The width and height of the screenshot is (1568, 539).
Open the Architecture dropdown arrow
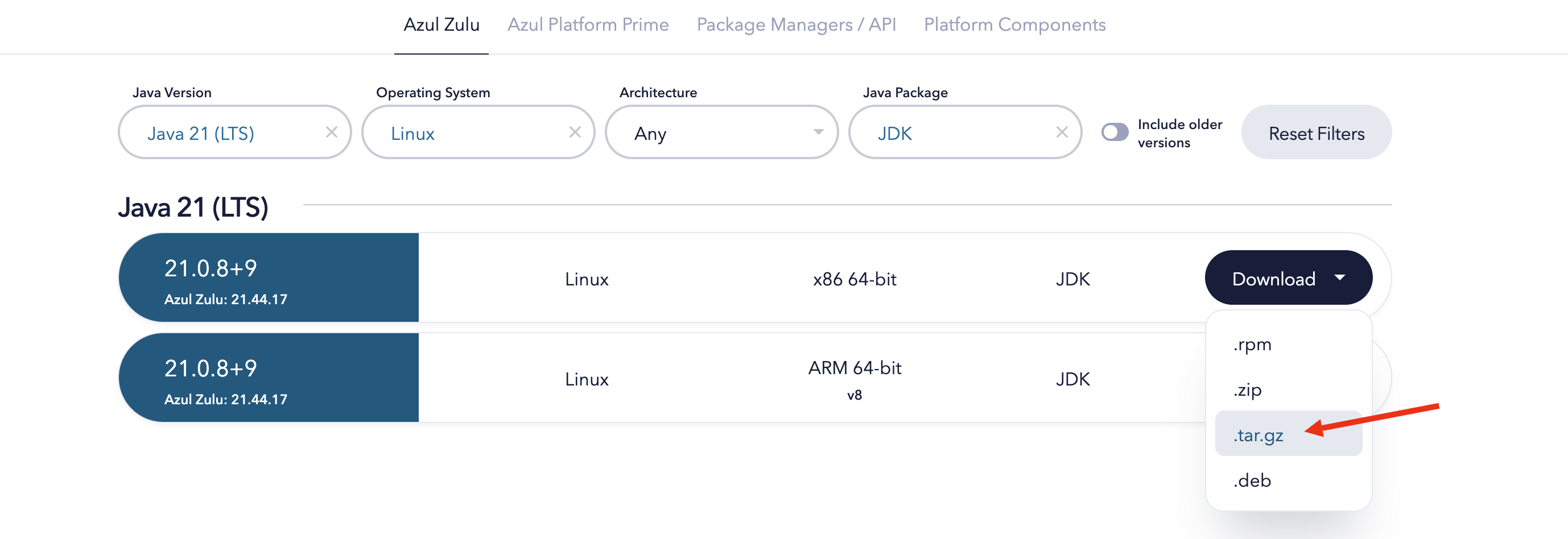[x=819, y=132]
